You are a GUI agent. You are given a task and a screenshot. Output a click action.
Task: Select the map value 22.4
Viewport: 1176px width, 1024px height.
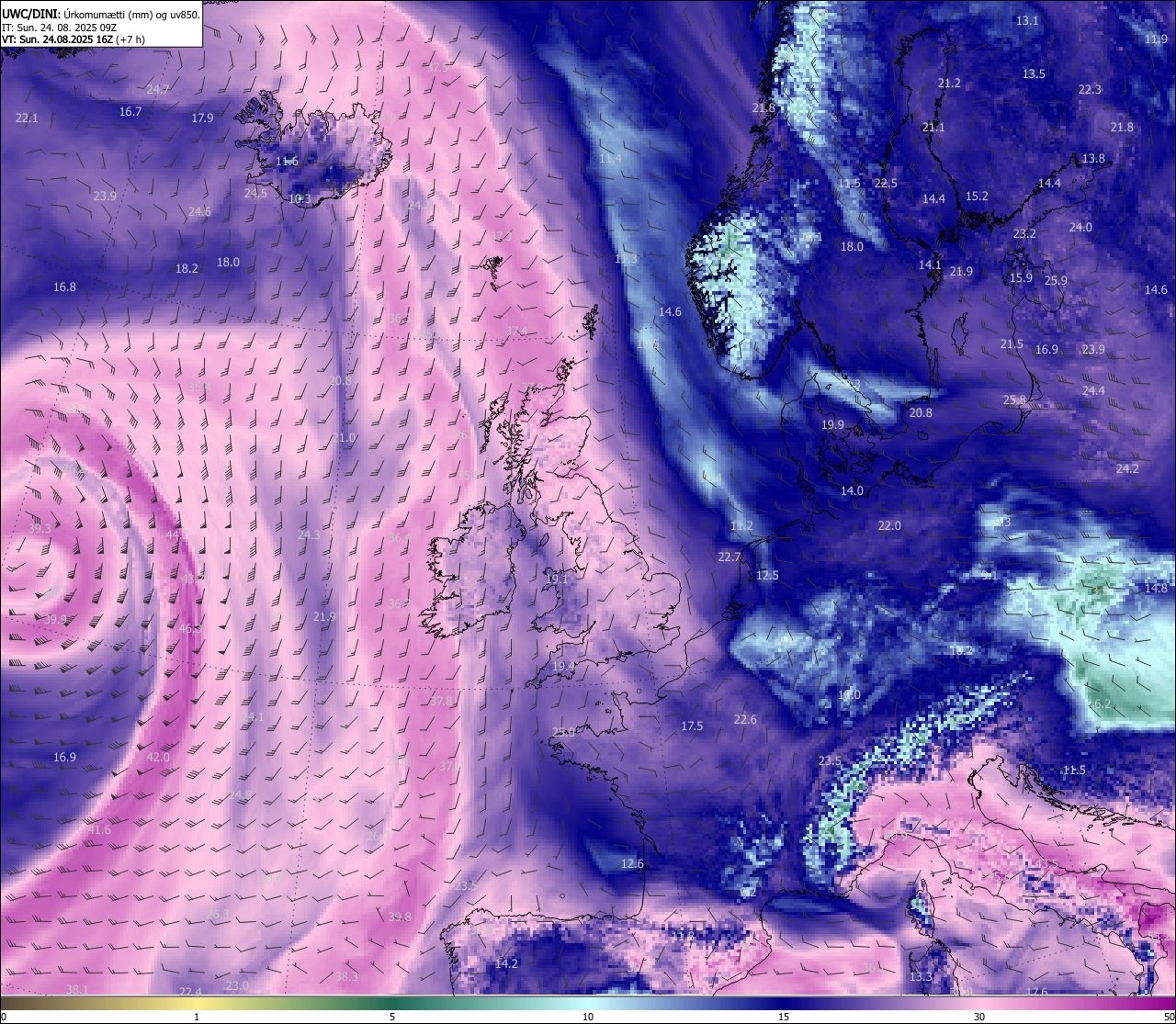pos(190,992)
